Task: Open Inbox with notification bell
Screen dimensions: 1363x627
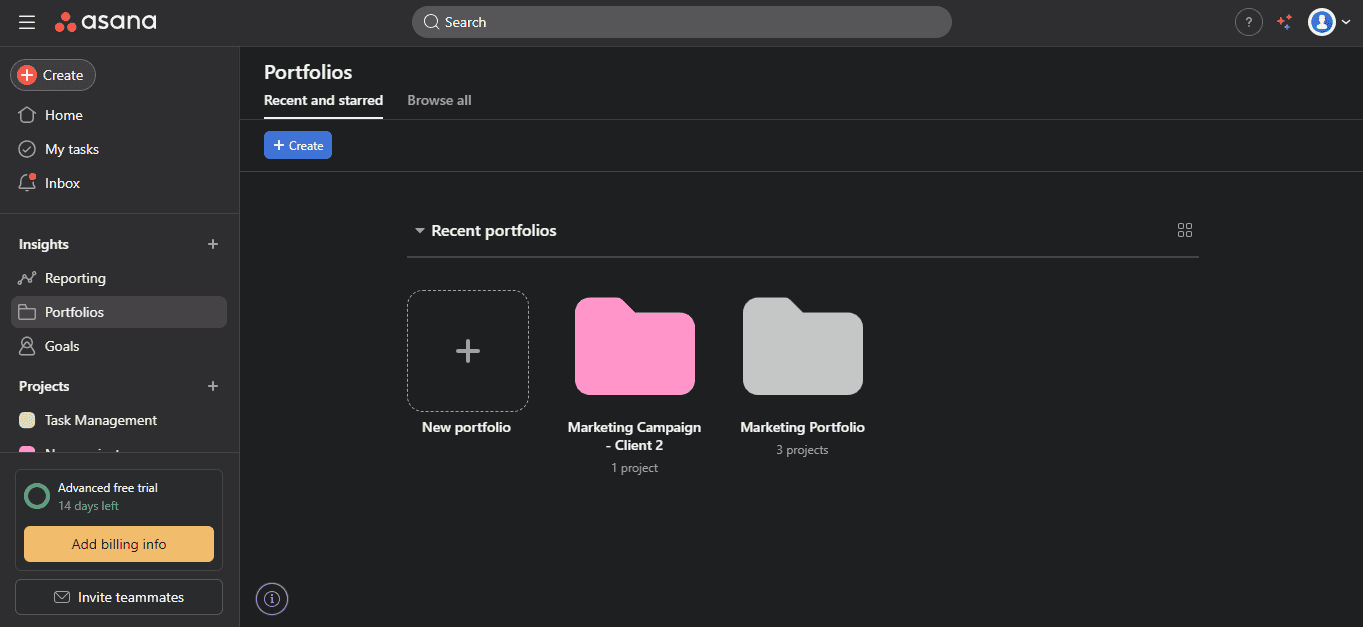Action: pyautogui.click(x=62, y=183)
